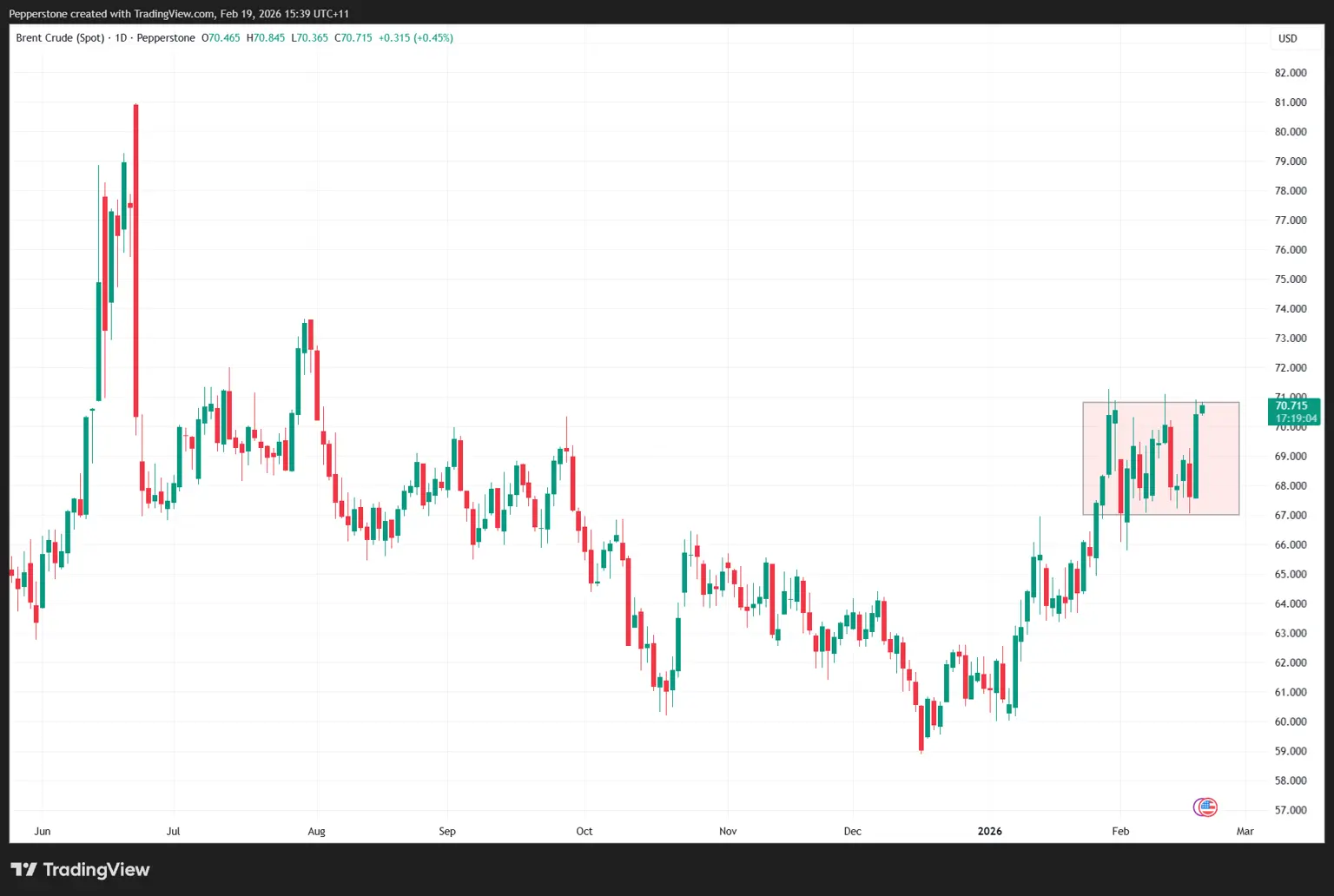Click the C70.715 close value in legend
This screenshot has height=896, width=1334.
coord(353,38)
